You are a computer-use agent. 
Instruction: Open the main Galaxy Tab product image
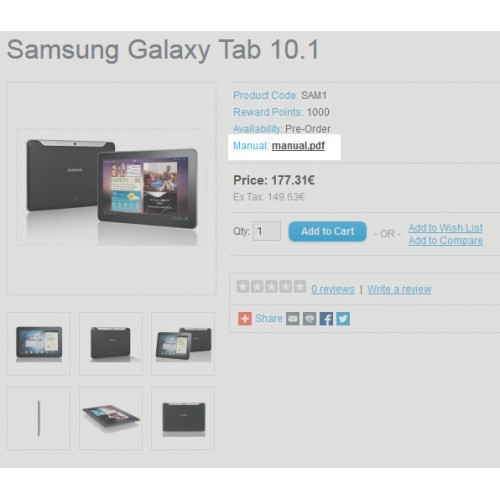click(112, 187)
